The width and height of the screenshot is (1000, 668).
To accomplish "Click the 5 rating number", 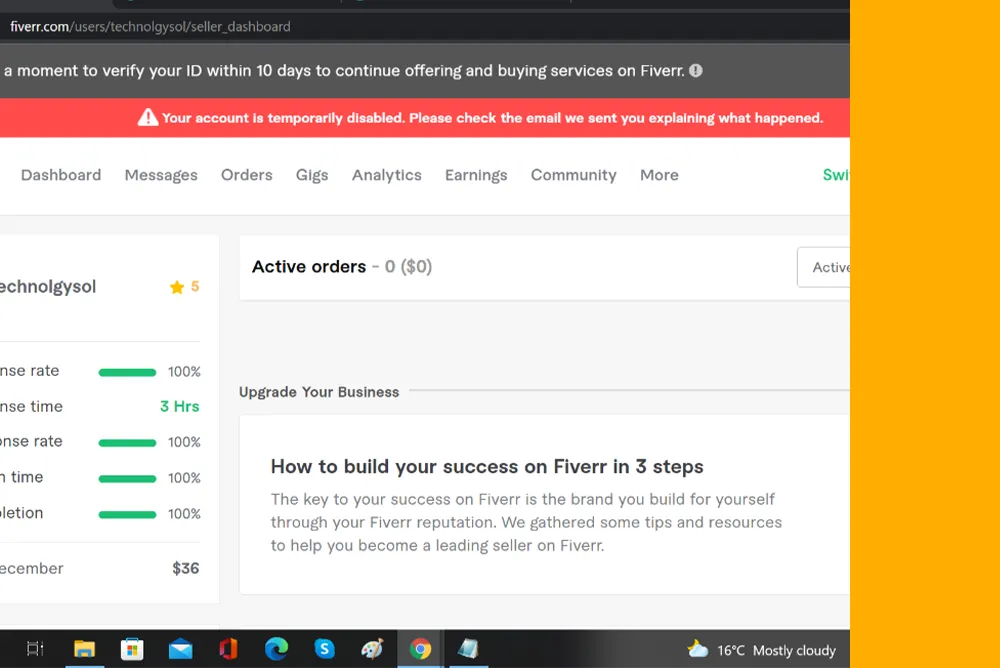I will click(195, 286).
